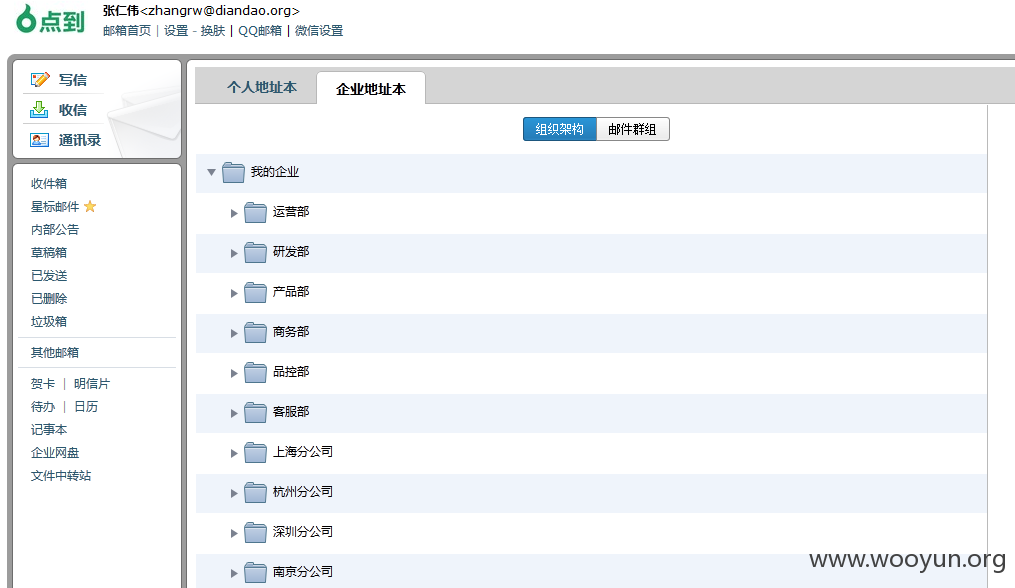
Task: Collapse the 我的企业 tree node
Action: coord(211,172)
